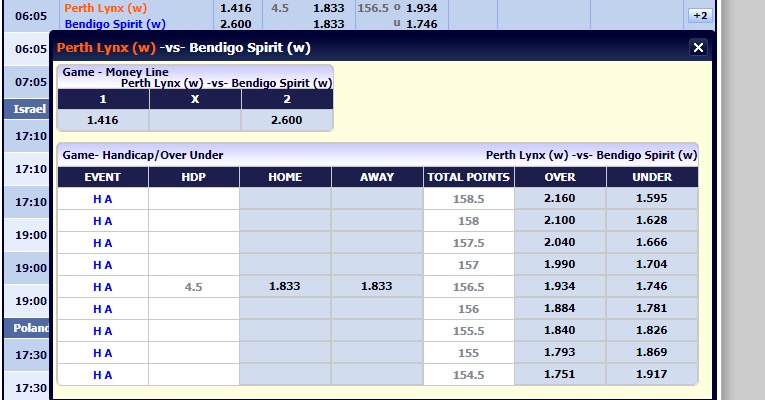765x400 pixels.
Task: Click the H A link in the 154.5 row
Action: [x=102, y=375]
